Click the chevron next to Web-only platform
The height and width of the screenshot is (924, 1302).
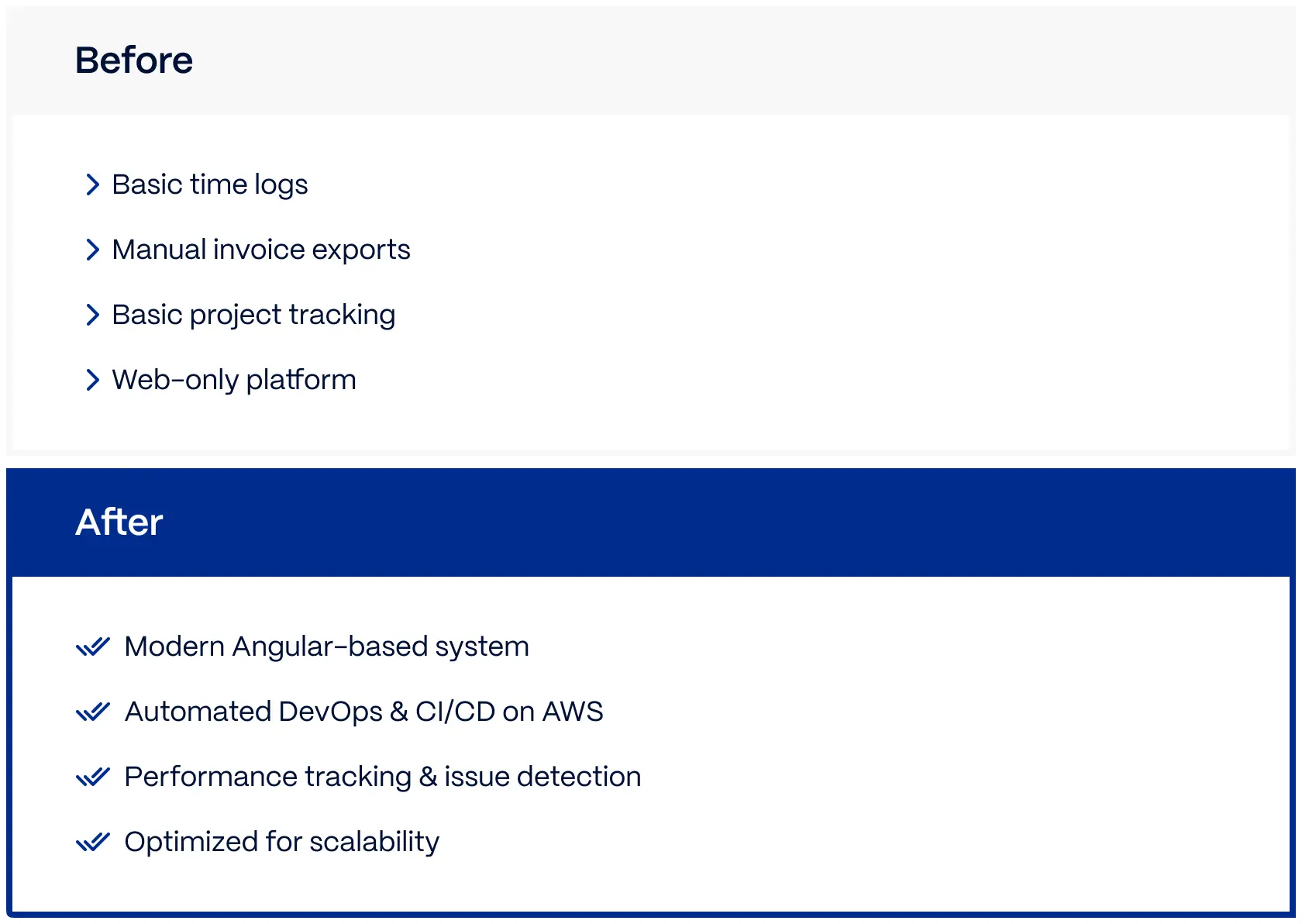(x=93, y=380)
